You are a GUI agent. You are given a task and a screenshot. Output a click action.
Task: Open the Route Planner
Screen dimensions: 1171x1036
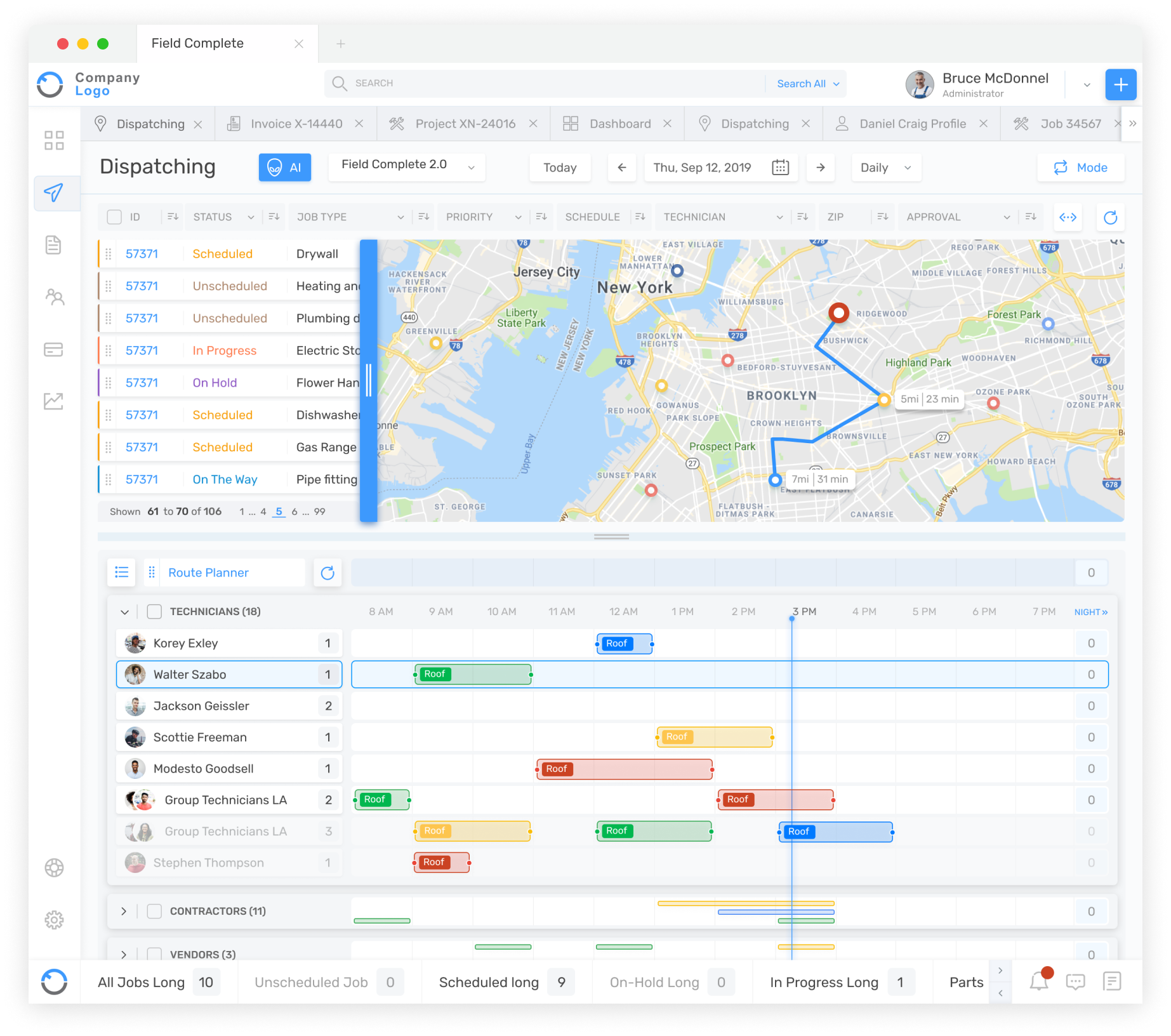208,572
